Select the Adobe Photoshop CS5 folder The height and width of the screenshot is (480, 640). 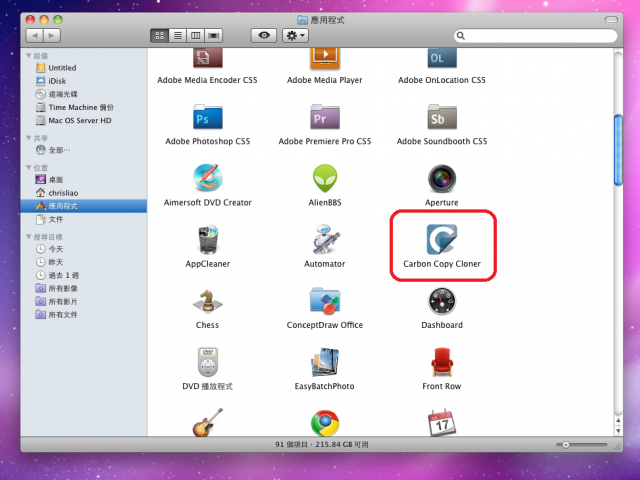[208, 118]
